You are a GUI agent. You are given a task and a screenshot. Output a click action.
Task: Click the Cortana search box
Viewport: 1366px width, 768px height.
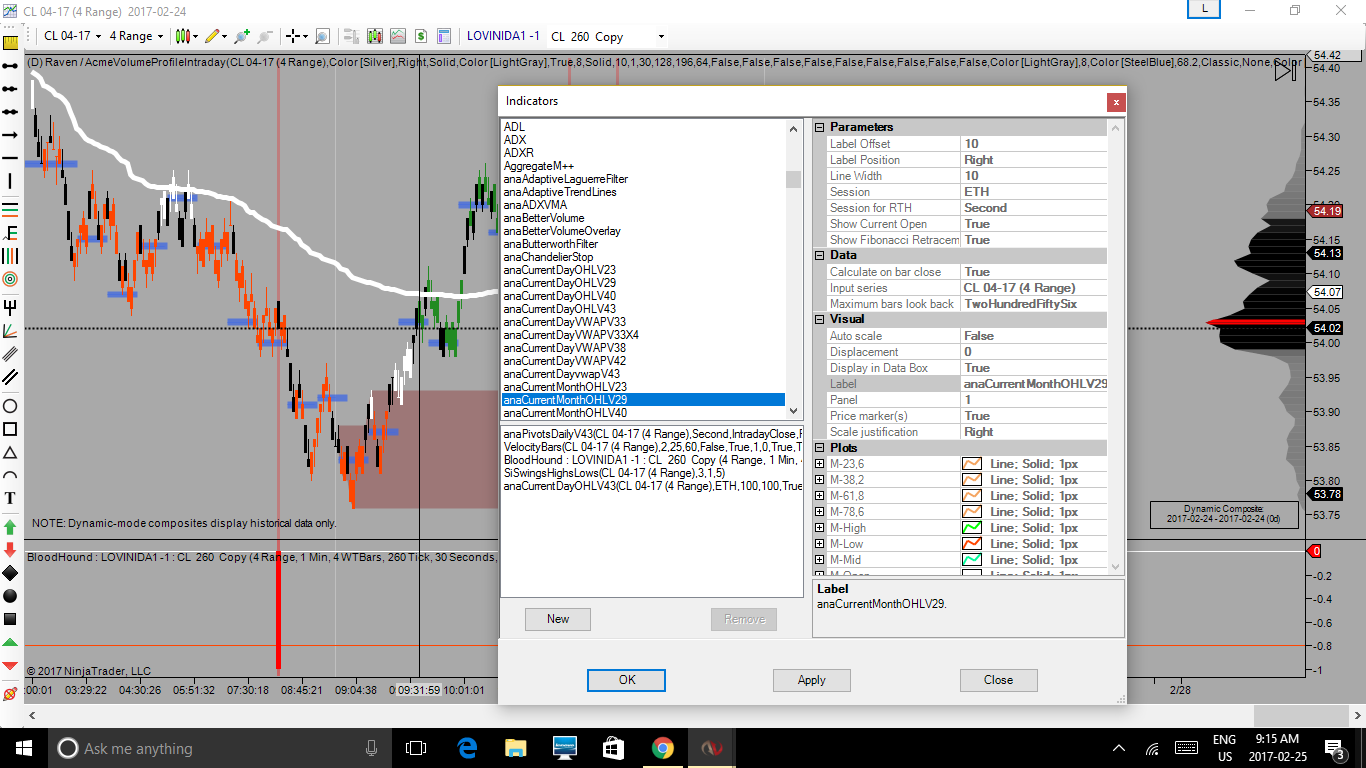220,748
